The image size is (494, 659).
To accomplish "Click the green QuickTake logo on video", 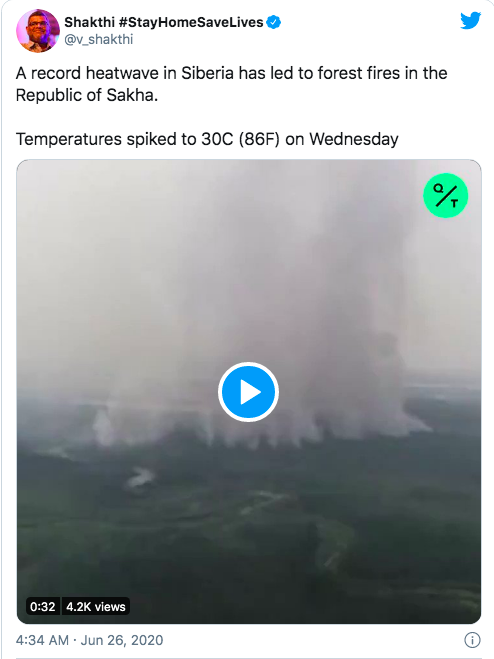I will click(446, 195).
